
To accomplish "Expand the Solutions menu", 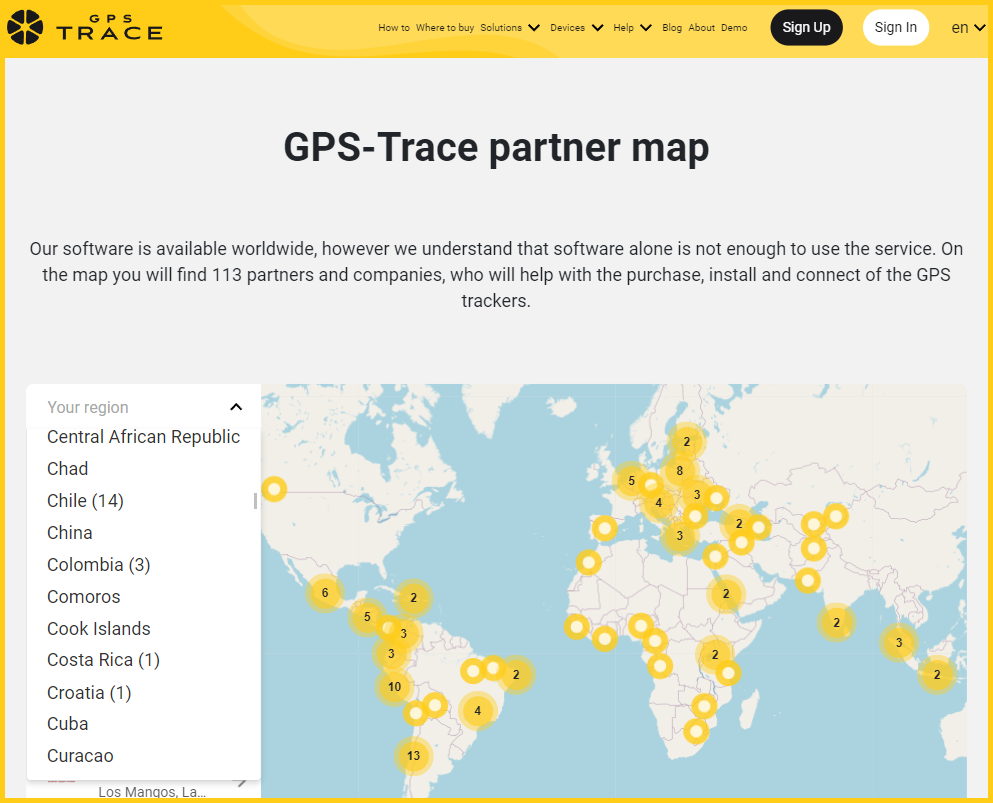I will click(509, 28).
